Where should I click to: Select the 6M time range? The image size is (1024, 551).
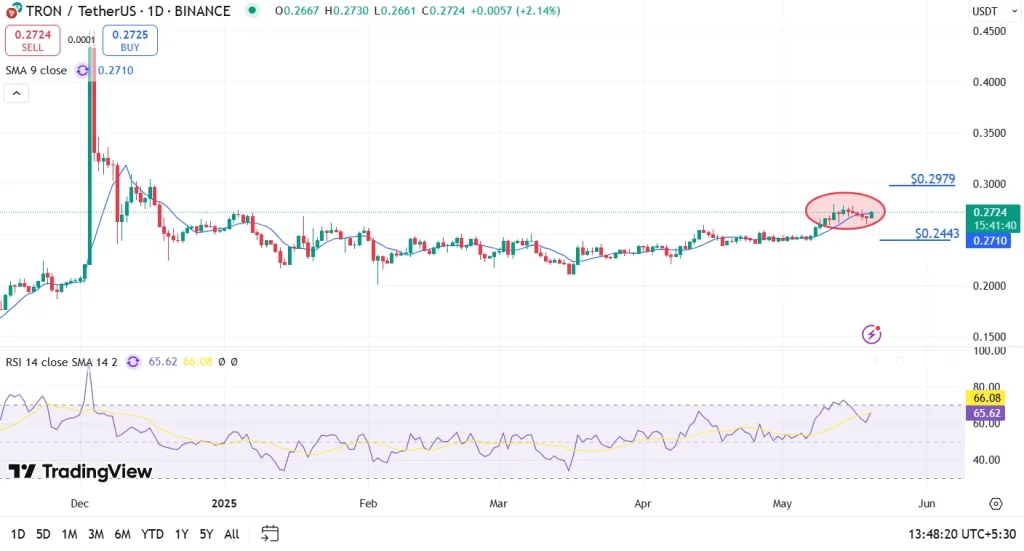[122, 534]
